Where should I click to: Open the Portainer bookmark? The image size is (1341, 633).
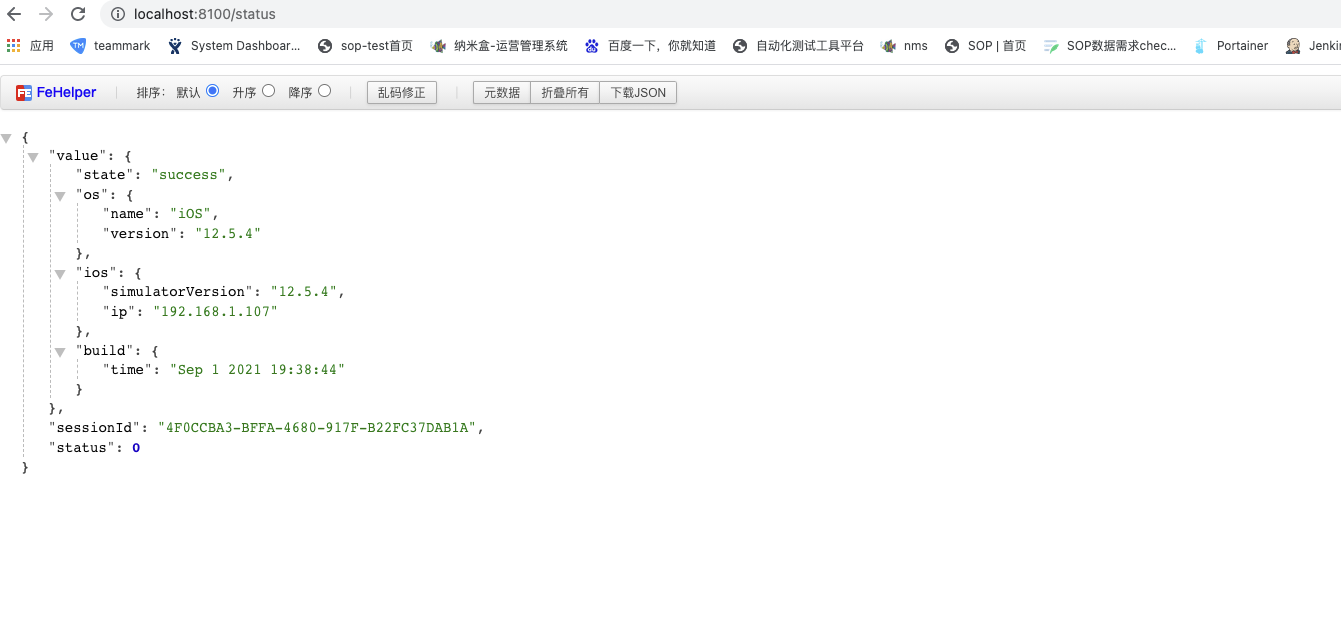pos(1230,46)
